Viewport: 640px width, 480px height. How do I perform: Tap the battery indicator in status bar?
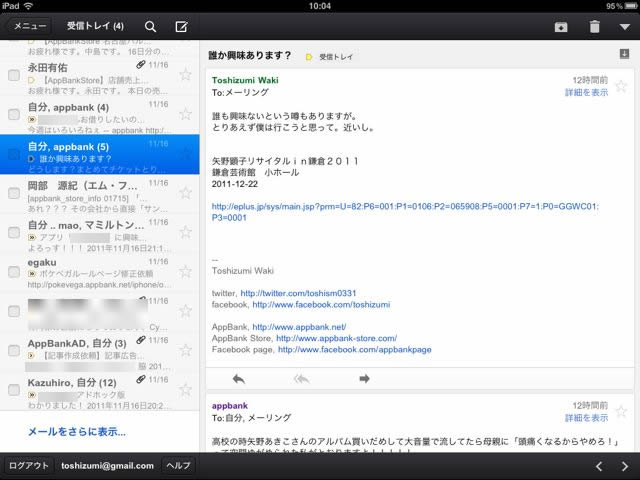click(631, 6)
